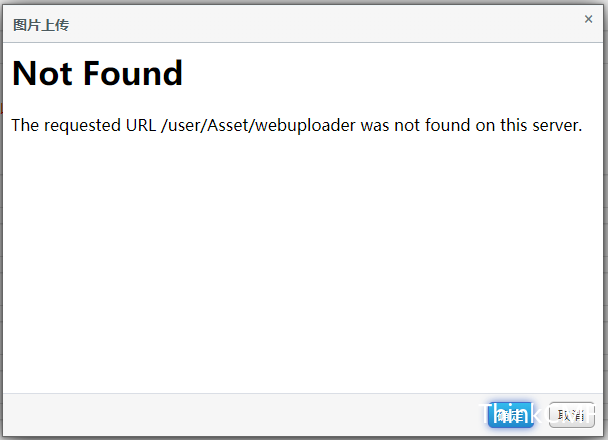Click the word "URL" in the error sentence
Image resolution: width=608 pixels, height=440 pixels.
141,126
